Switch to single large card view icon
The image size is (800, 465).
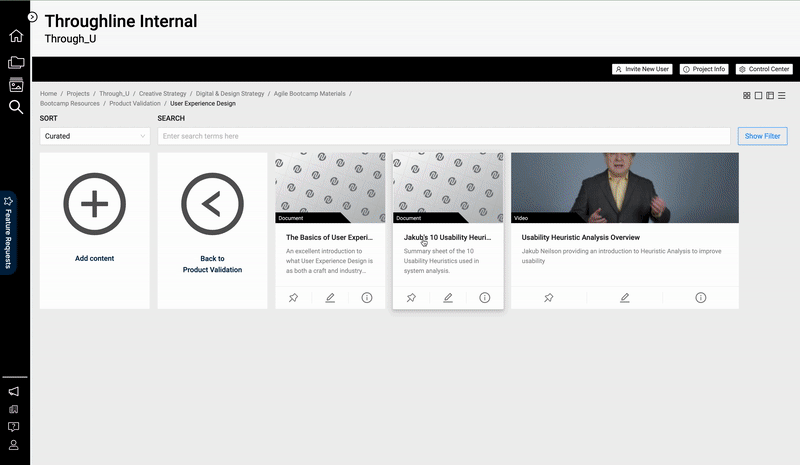coord(758,95)
